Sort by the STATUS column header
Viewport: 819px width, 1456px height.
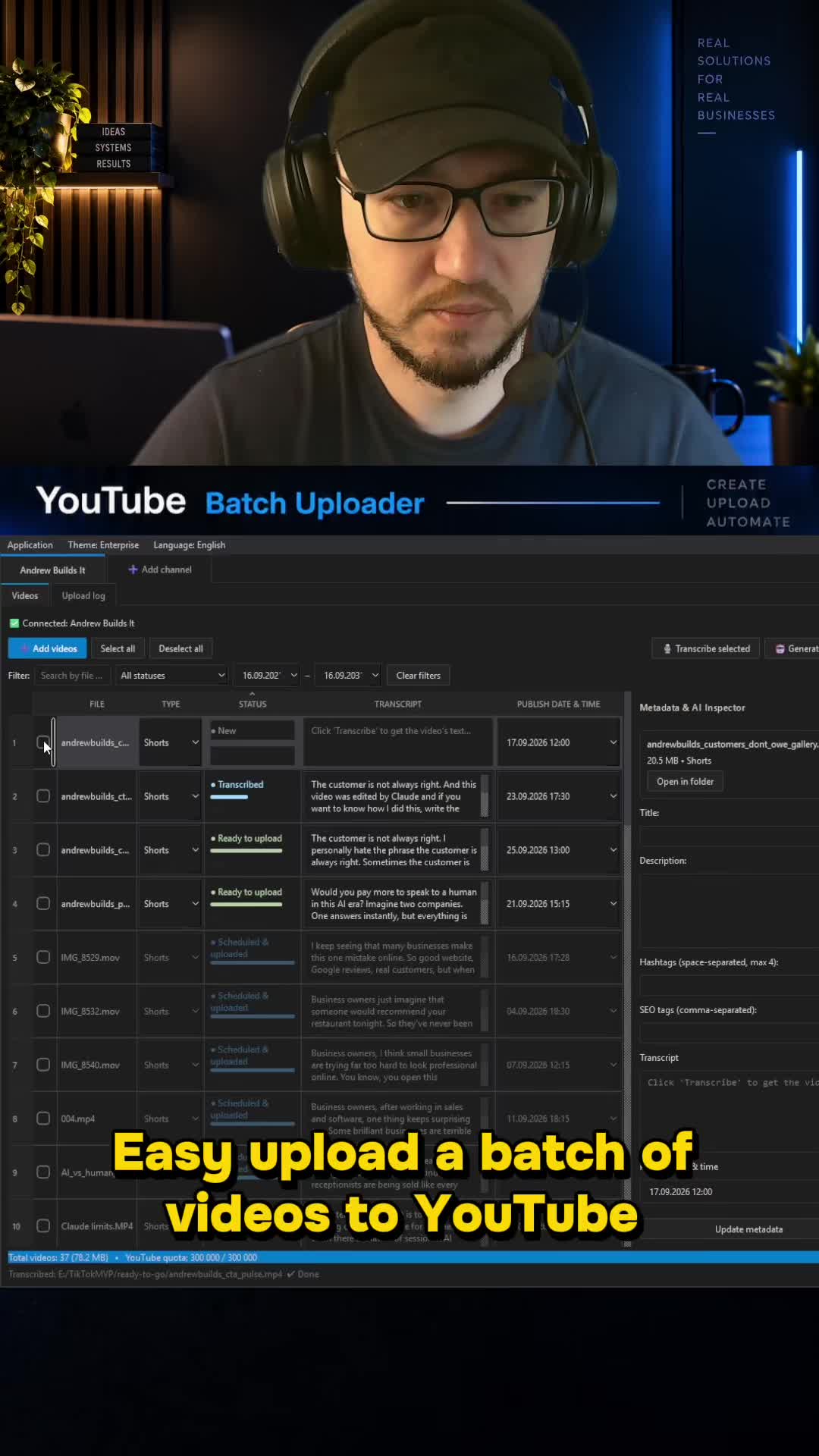[253, 704]
